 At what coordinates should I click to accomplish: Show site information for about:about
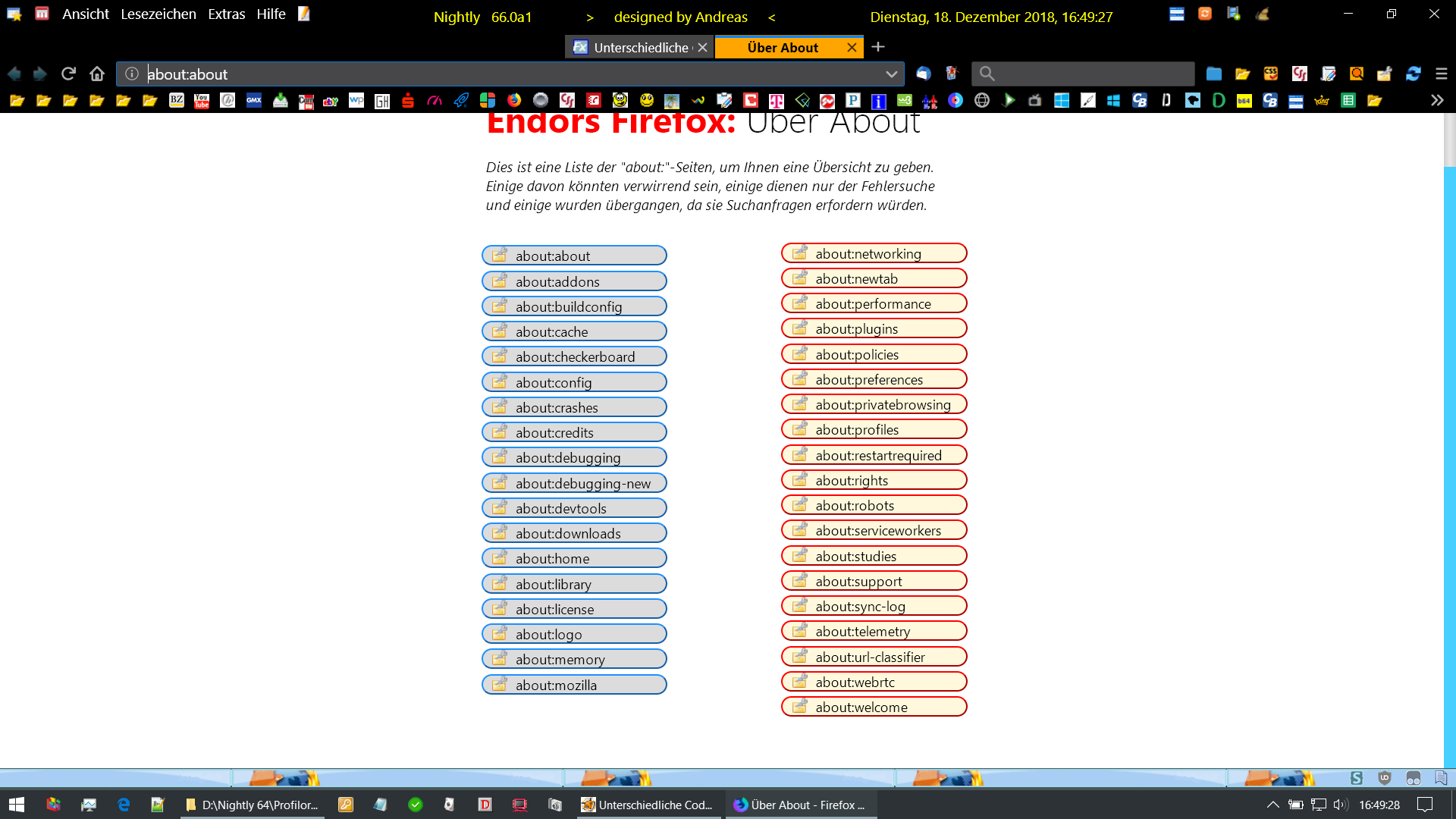132,74
